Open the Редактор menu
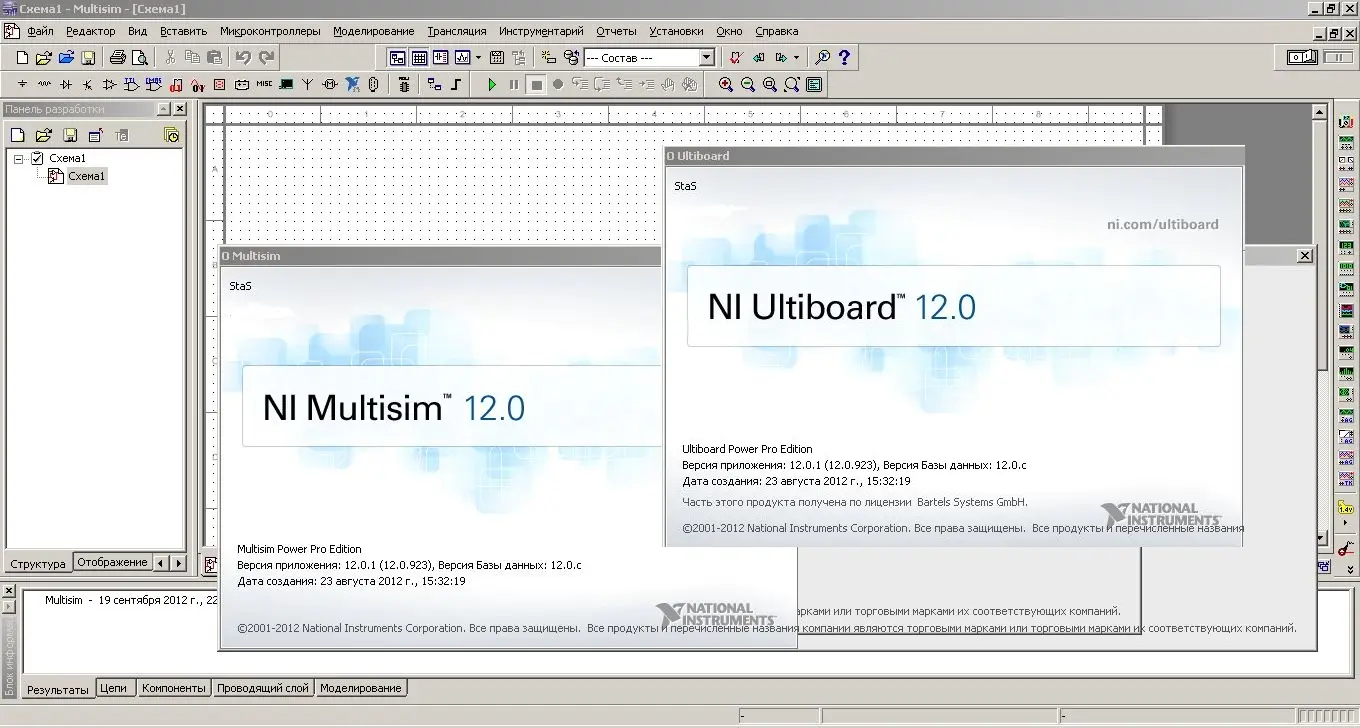The image size is (1360, 728). tap(91, 31)
